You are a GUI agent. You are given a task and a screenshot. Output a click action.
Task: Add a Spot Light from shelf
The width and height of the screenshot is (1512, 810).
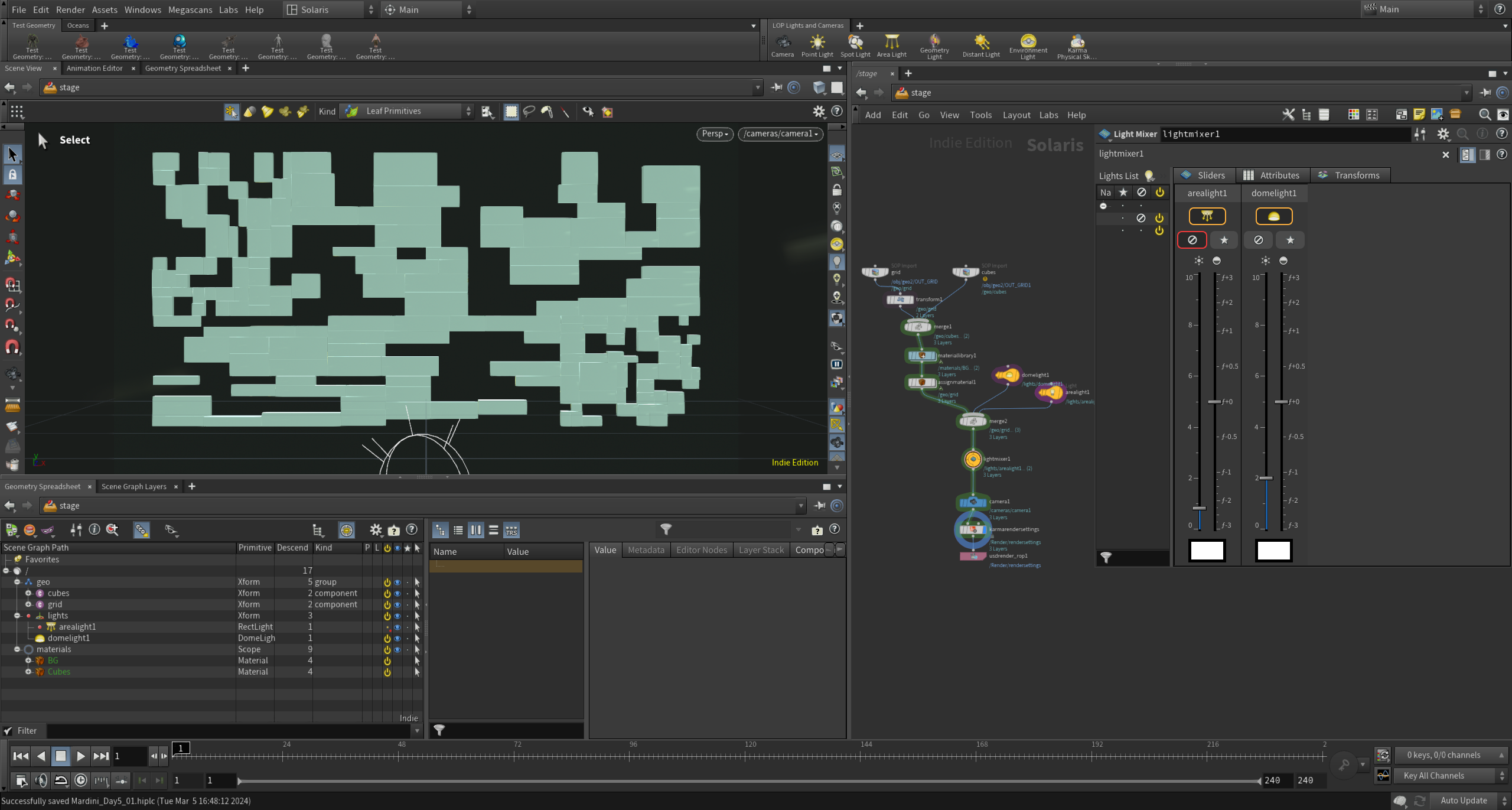[855, 45]
